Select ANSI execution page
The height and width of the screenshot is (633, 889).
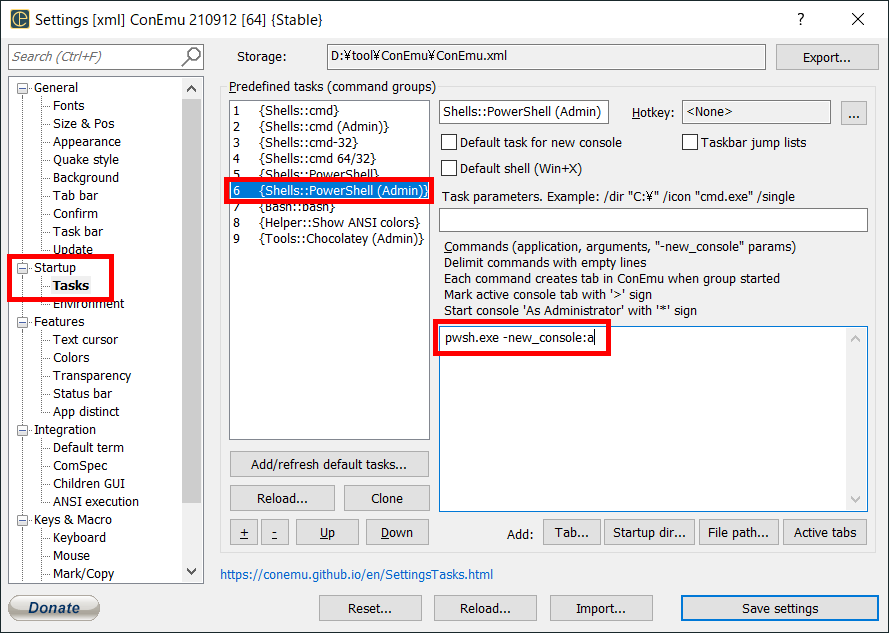click(x=96, y=502)
